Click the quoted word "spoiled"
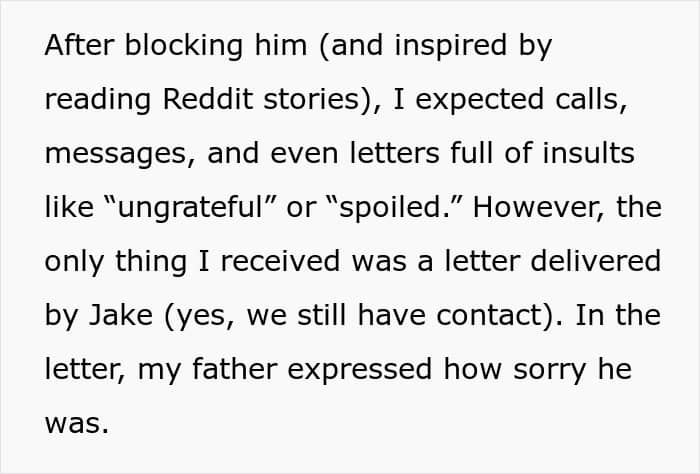 click(x=391, y=208)
